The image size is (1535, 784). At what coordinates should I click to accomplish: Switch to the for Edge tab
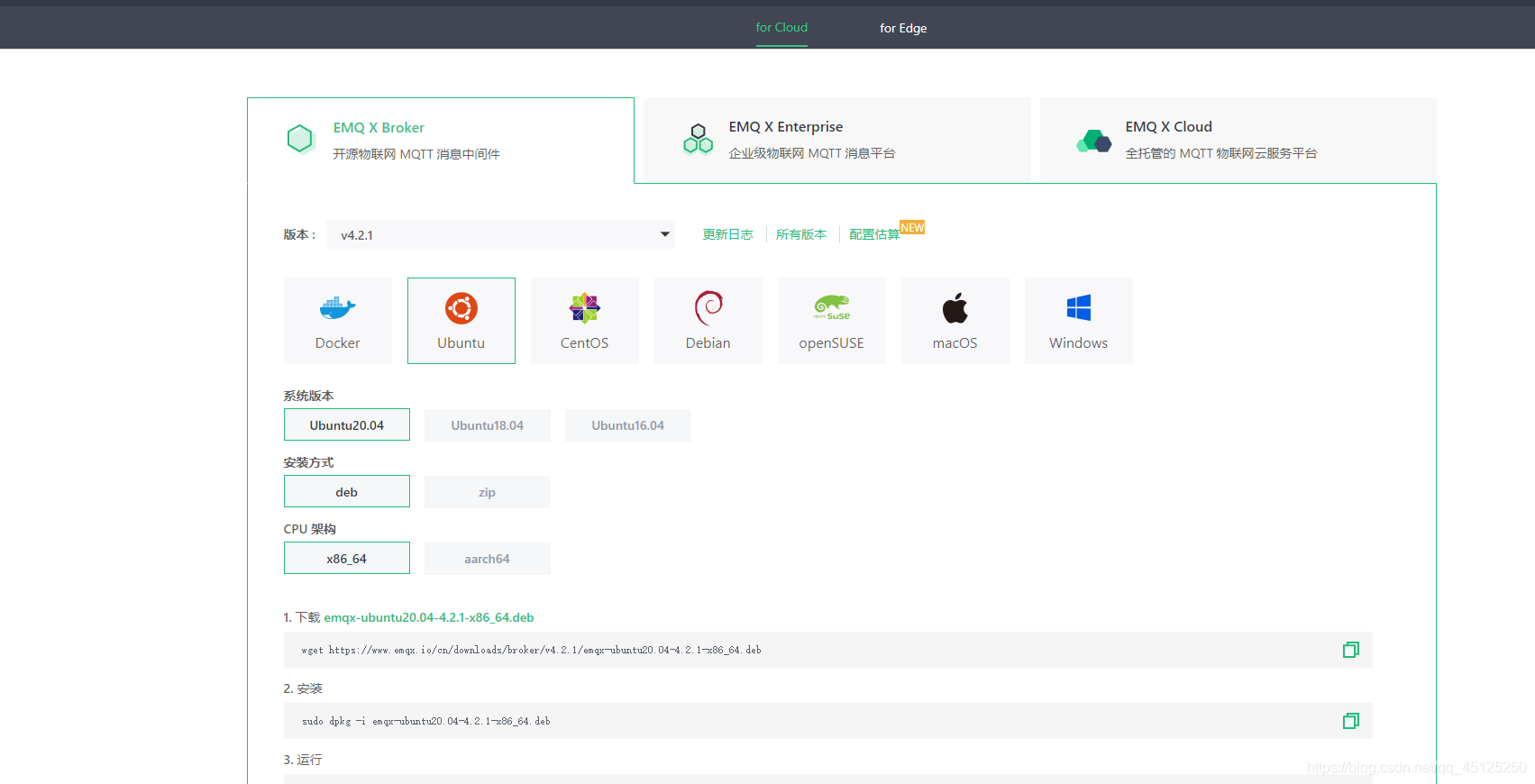pyautogui.click(x=903, y=28)
